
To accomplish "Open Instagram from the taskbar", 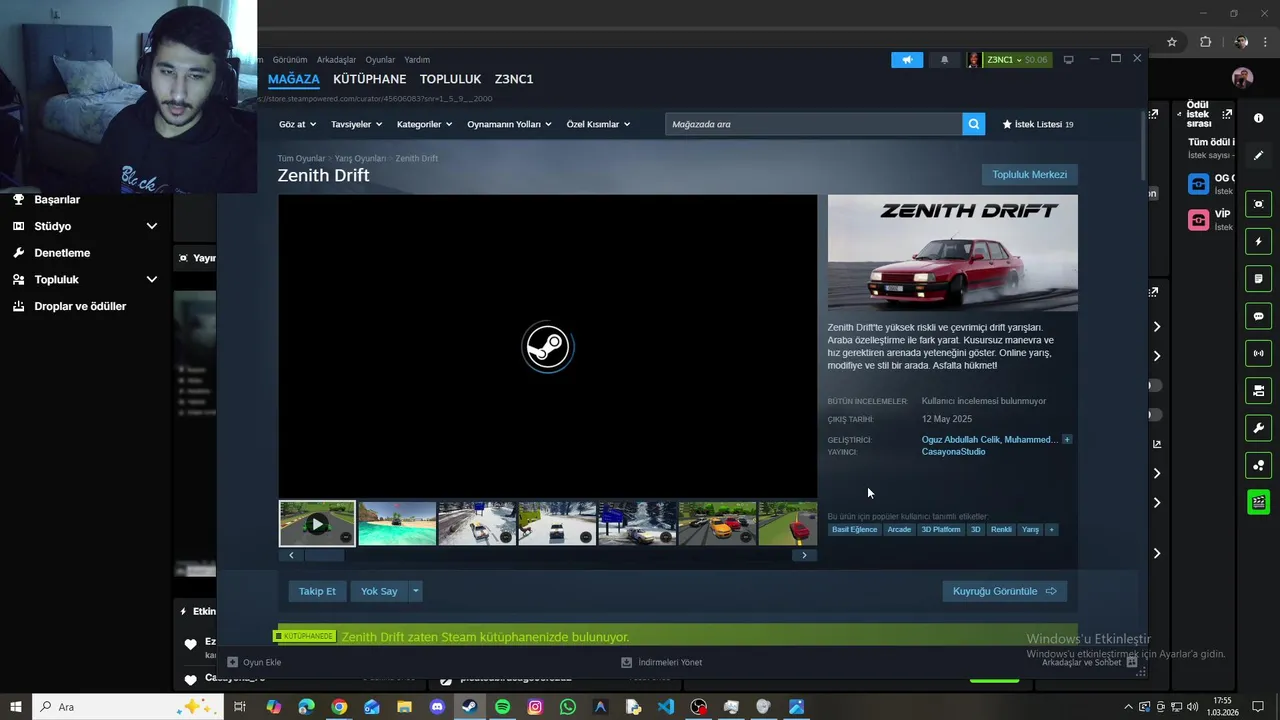I will coord(535,707).
